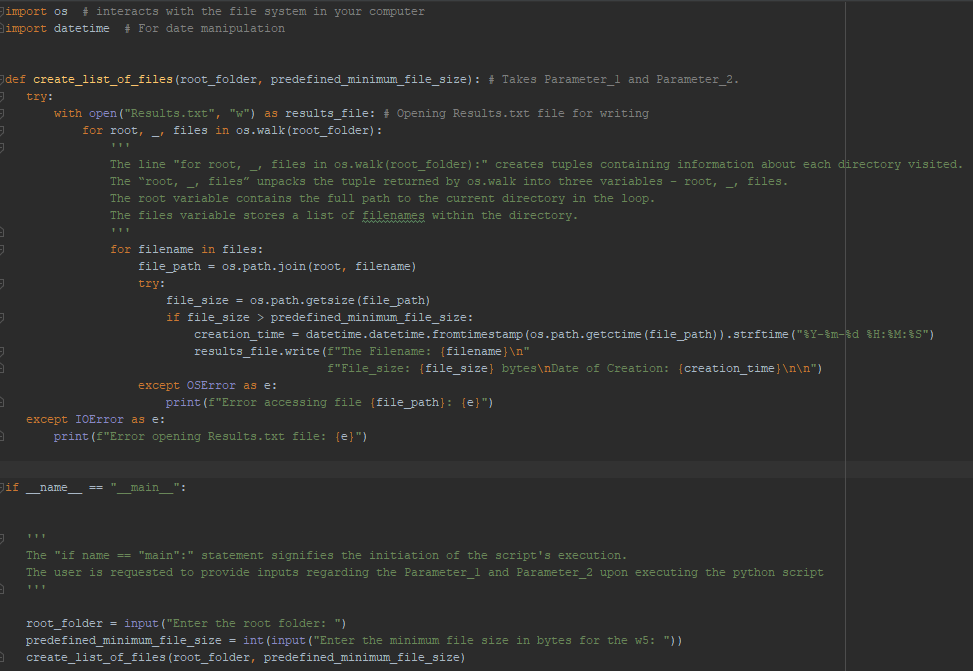Click comment '# For date manipulation'
Image resolution: width=973 pixels, height=671 pixels.
point(205,29)
